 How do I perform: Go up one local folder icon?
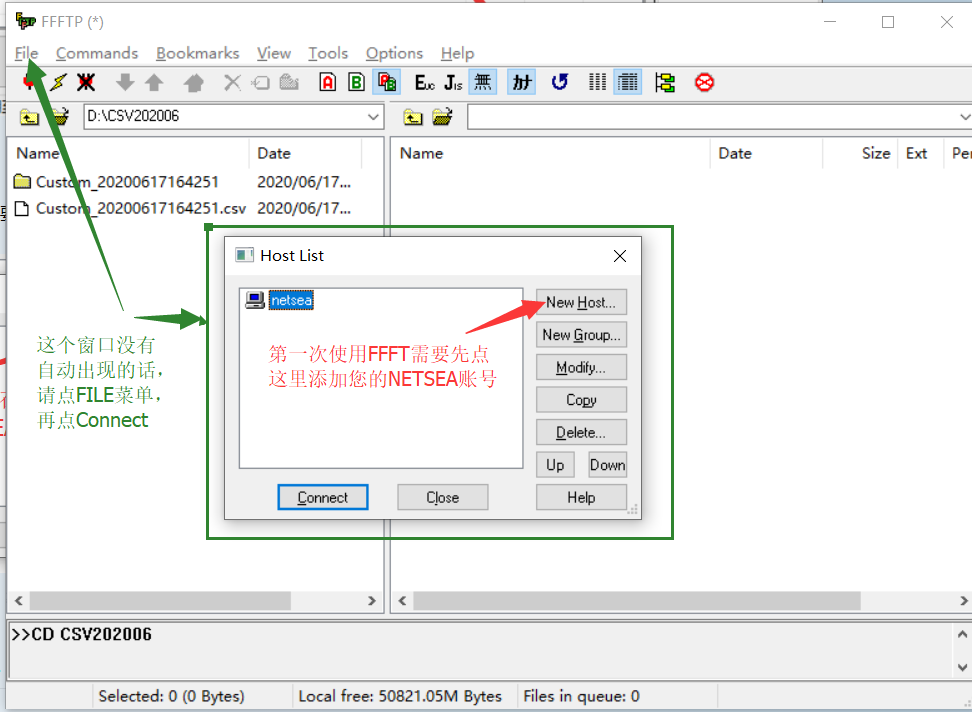point(29,116)
